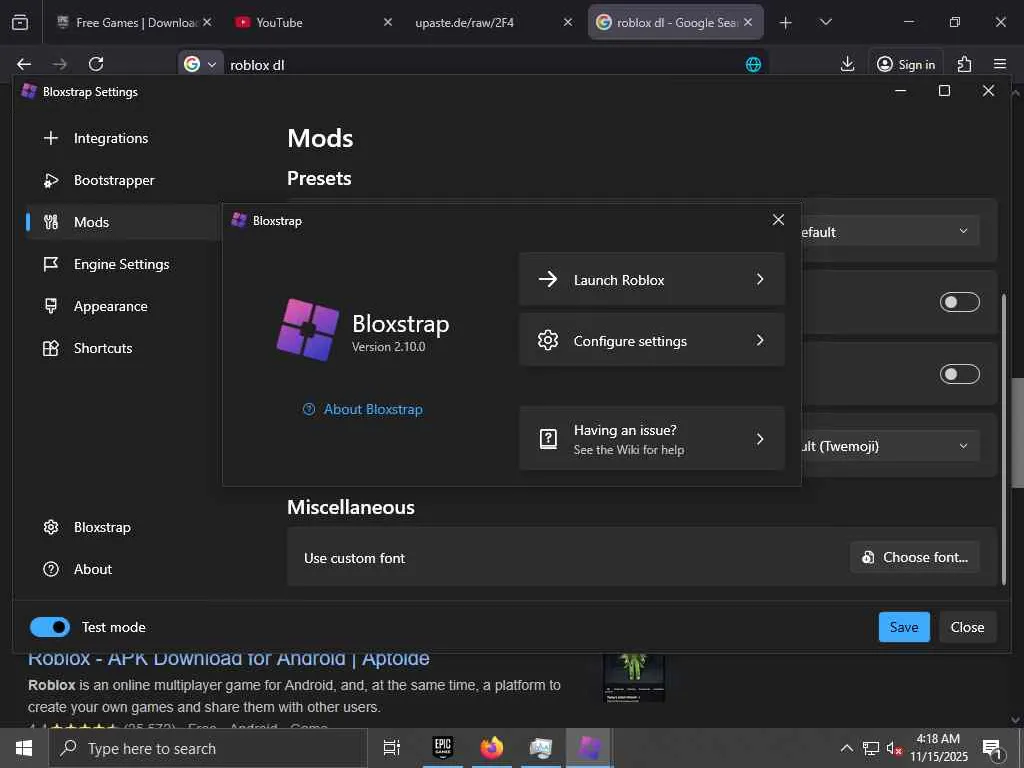
Task: Click the Integrations plus icon
Action: tap(50, 138)
